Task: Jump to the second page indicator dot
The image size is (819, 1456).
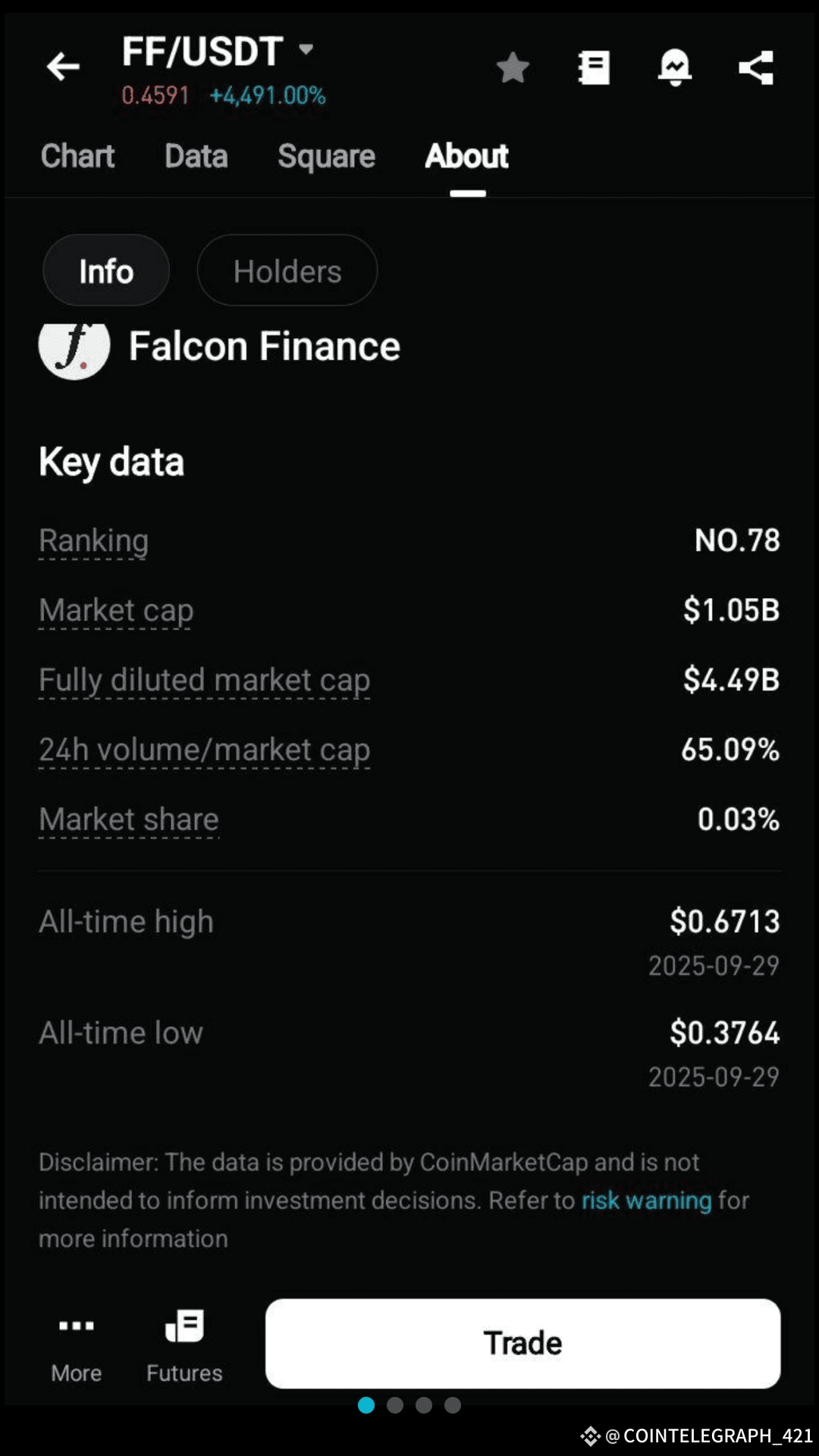Action: 395,1405
